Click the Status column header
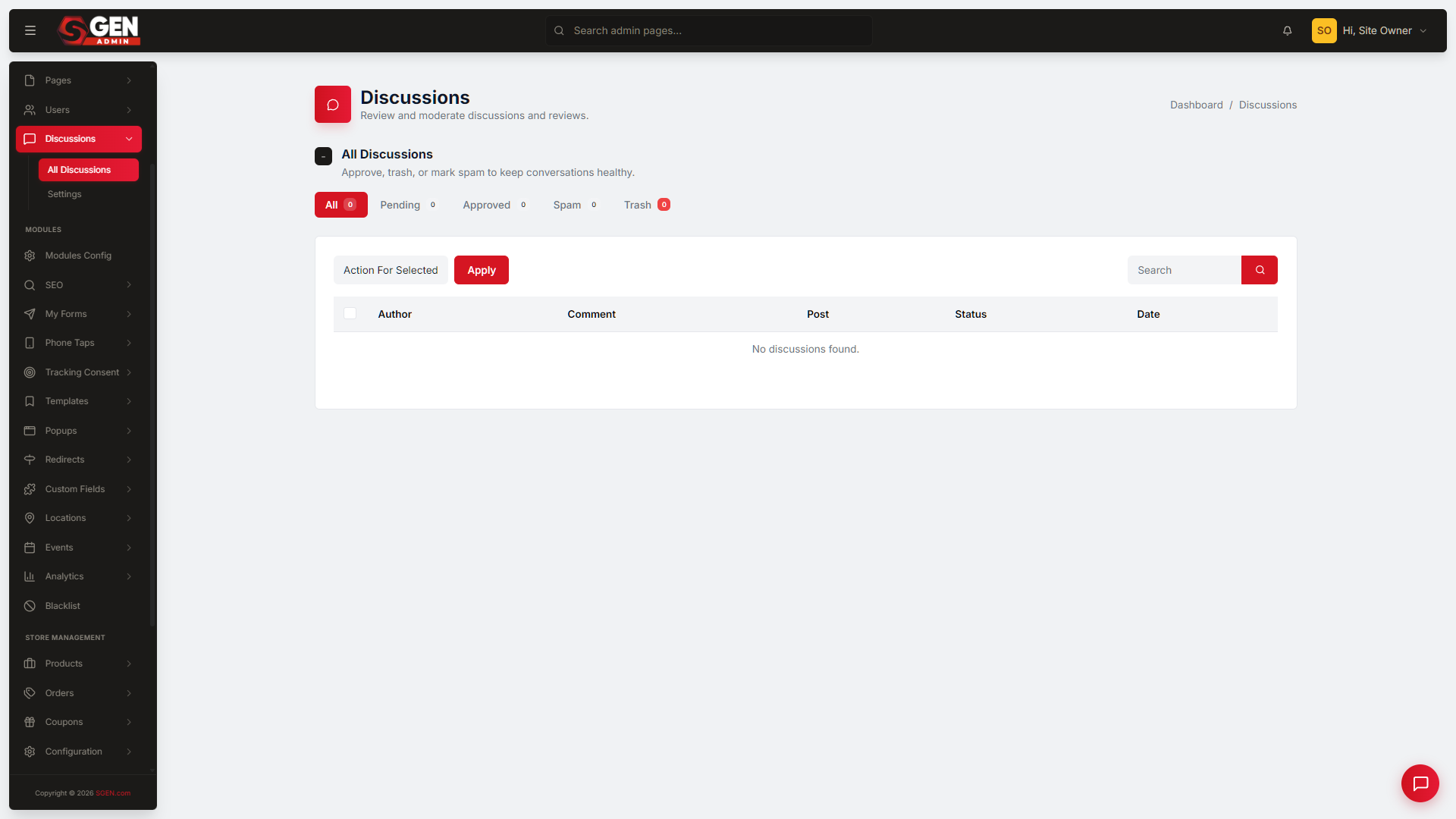 (x=971, y=314)
